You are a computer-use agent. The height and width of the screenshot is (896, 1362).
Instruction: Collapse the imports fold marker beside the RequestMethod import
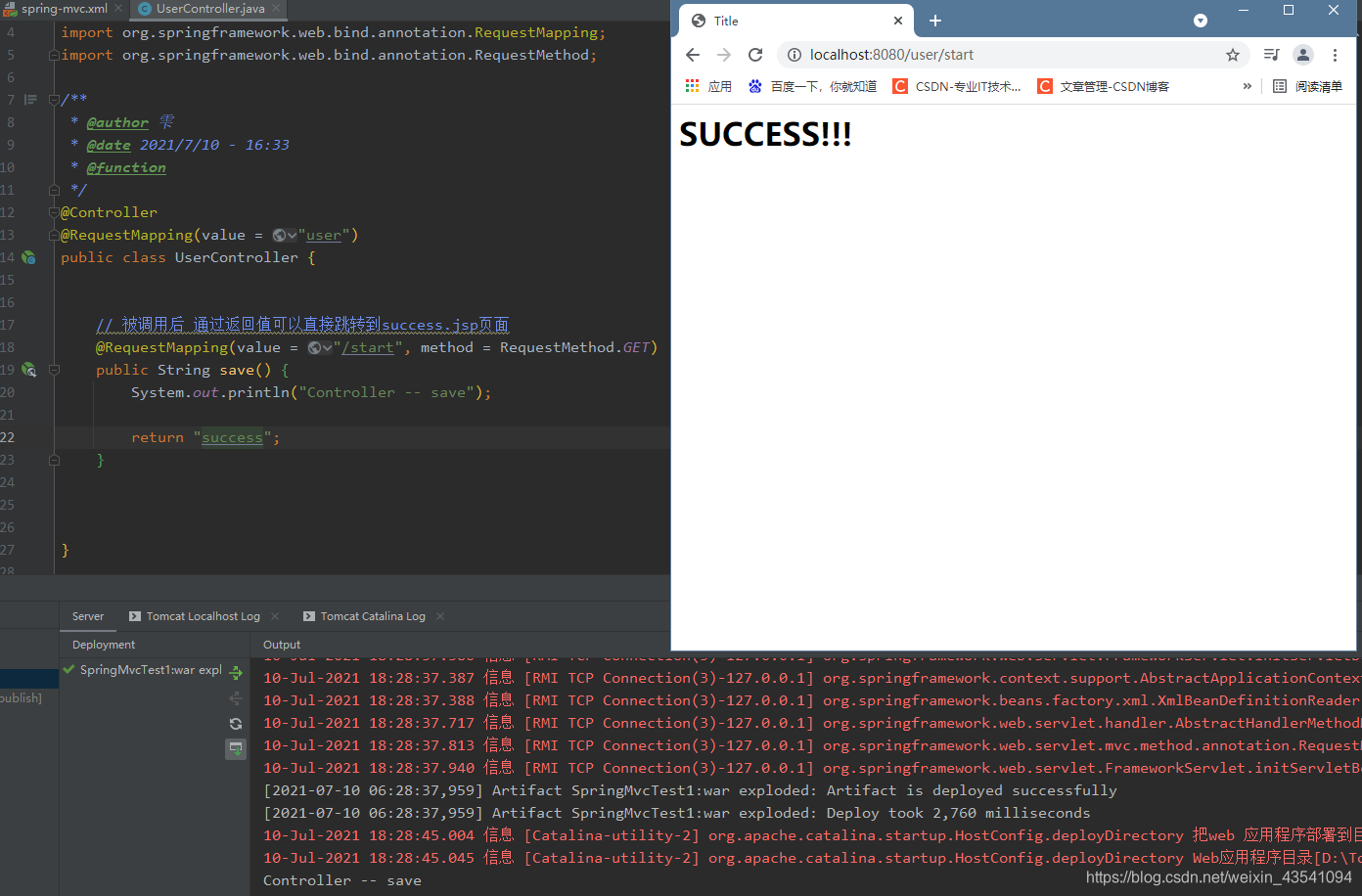[x=54, y=55]
